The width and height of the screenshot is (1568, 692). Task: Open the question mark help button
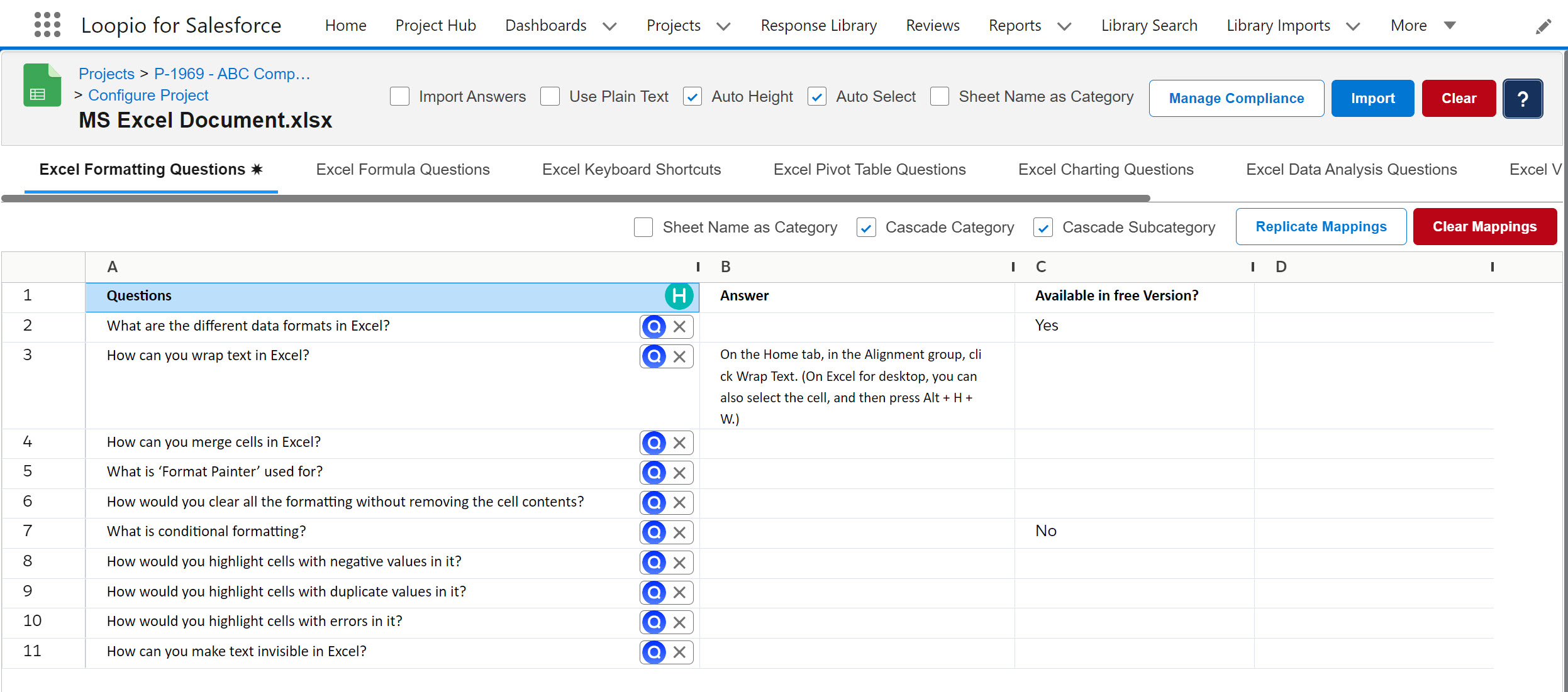[1522, 99]
